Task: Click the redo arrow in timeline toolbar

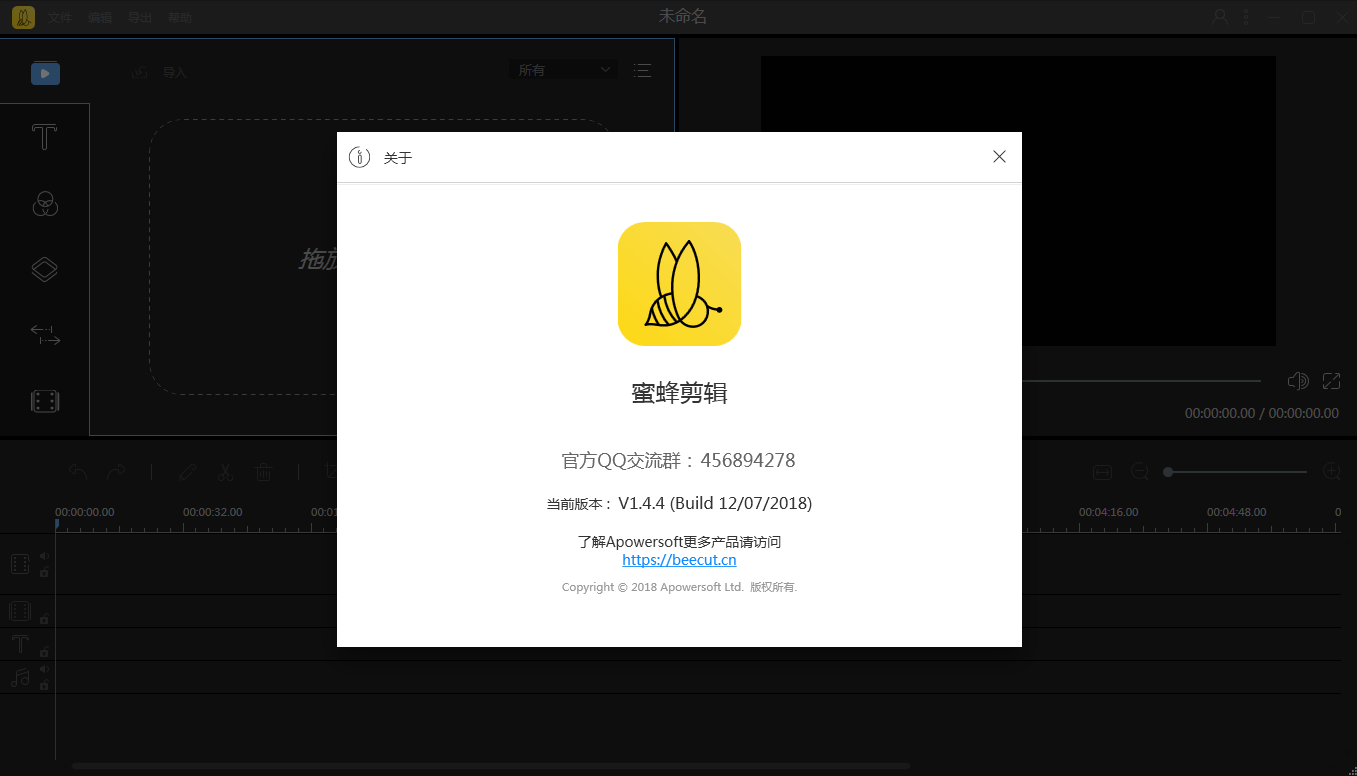Action: pyautogui.click(x=116, y=472)
